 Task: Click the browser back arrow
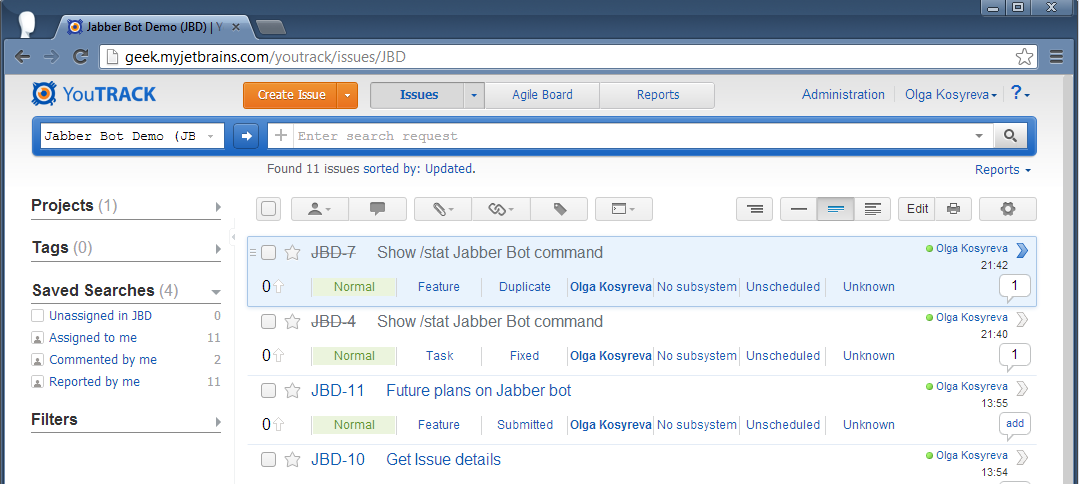22,56
